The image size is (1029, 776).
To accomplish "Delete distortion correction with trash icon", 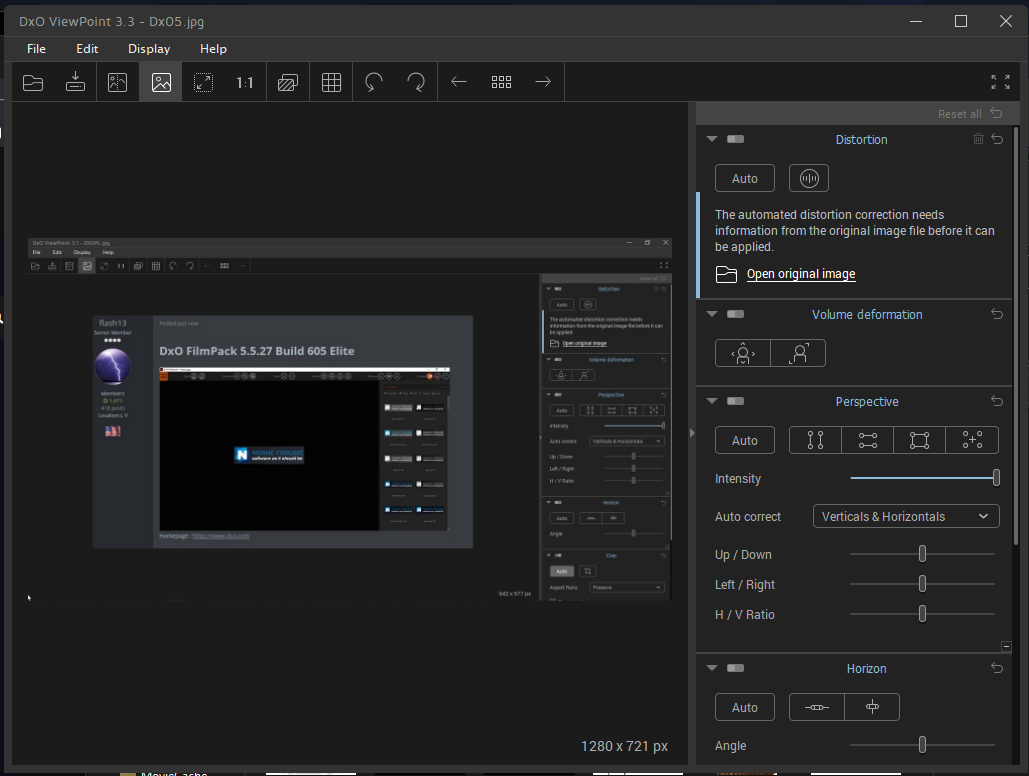I will tap(978, 139).
